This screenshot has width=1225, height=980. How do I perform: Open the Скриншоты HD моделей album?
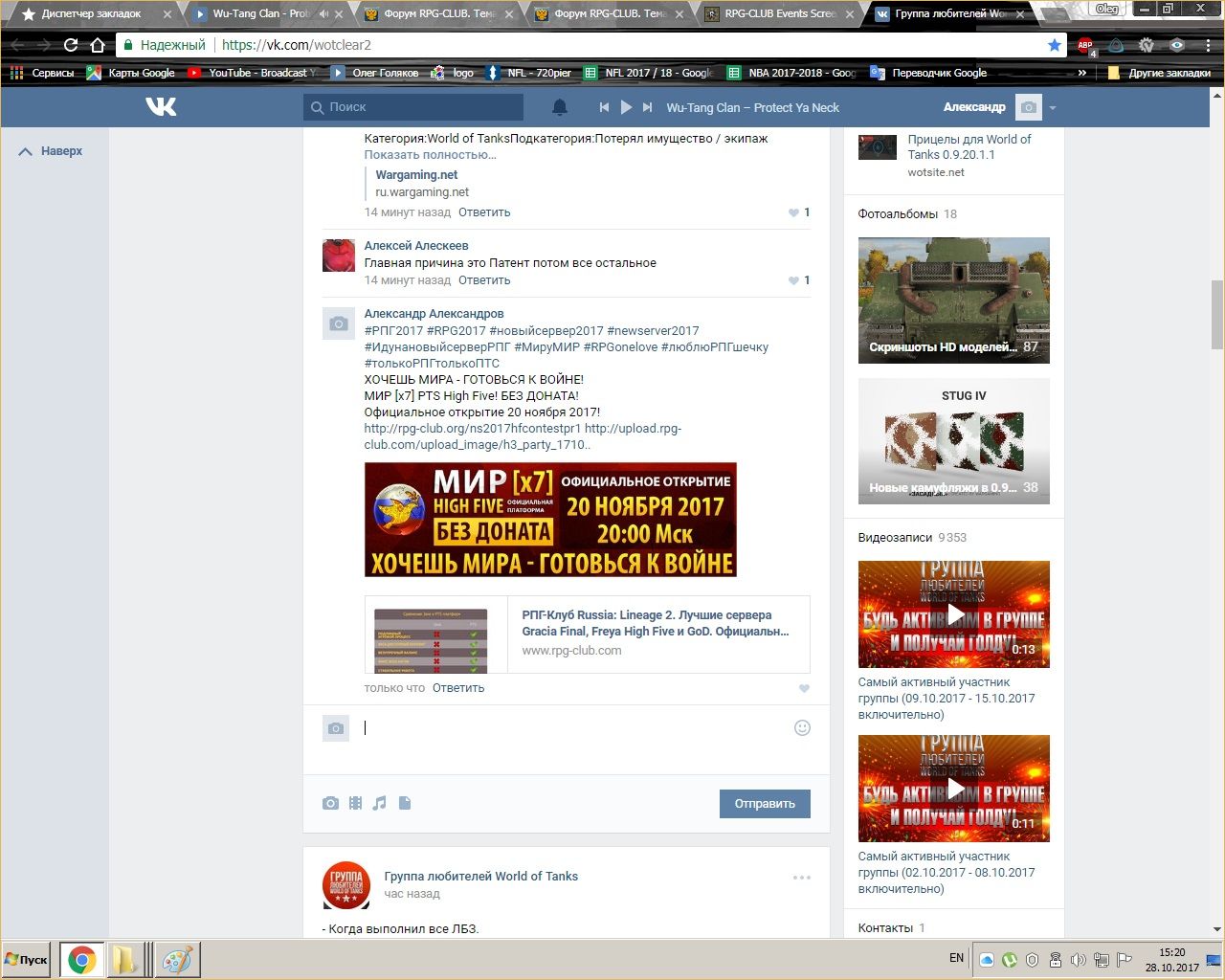[x=953, y=301]
